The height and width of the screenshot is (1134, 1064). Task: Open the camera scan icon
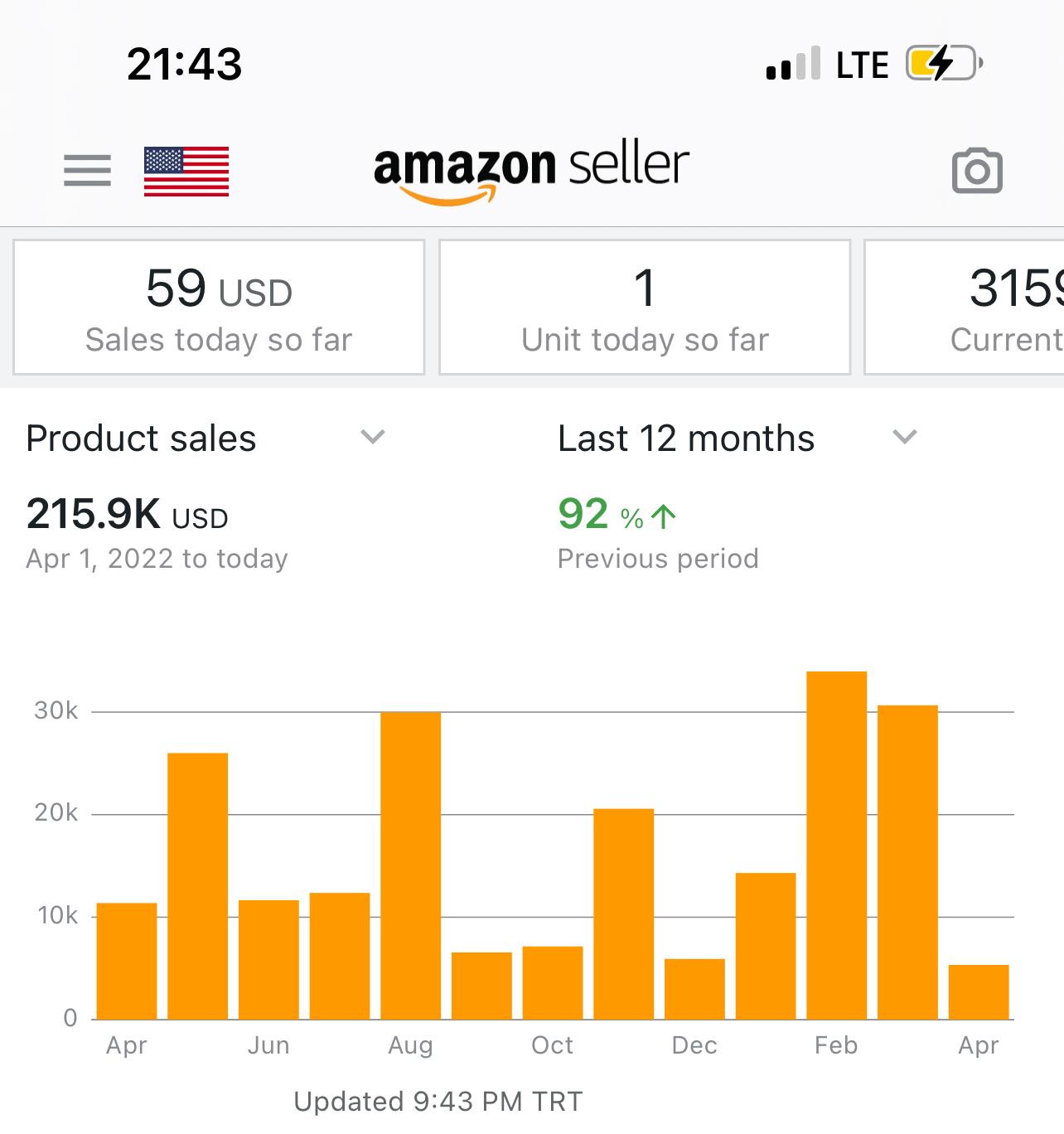click(x=977, y=171)
